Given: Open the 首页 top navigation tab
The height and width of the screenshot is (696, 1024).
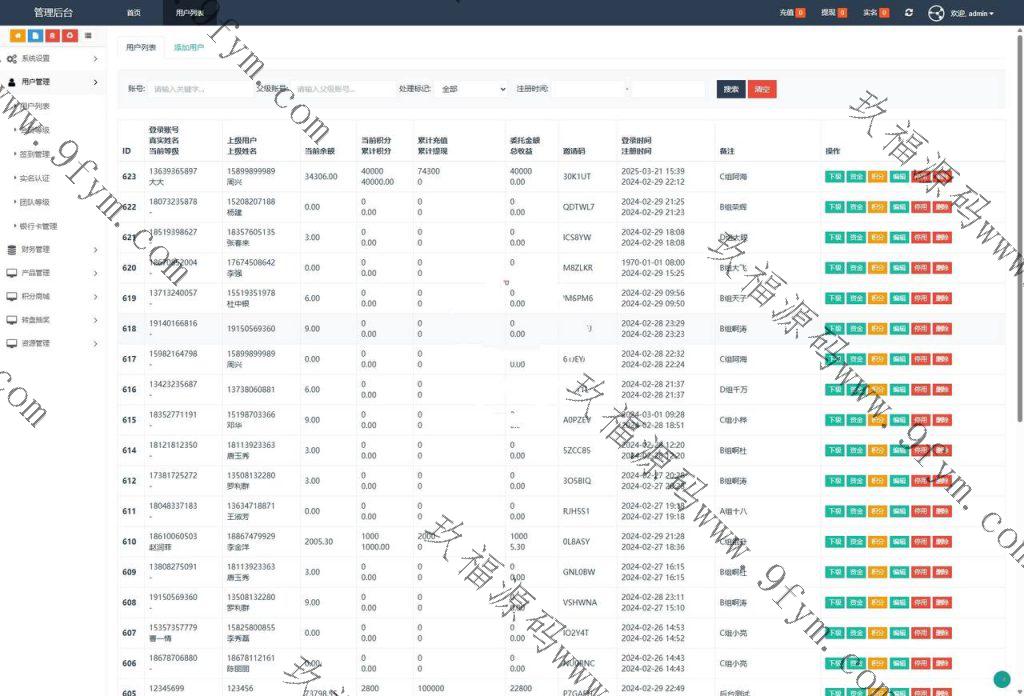Looking at the screenshot, I should 133,13.
